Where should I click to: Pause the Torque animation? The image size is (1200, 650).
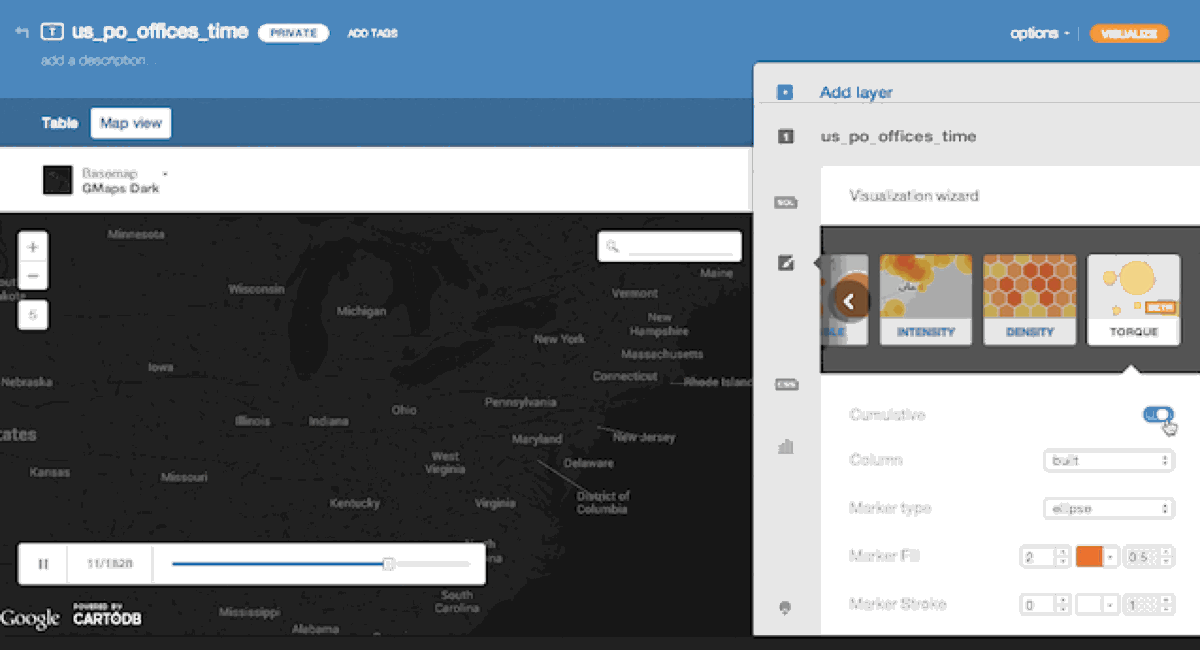[43, 564]
